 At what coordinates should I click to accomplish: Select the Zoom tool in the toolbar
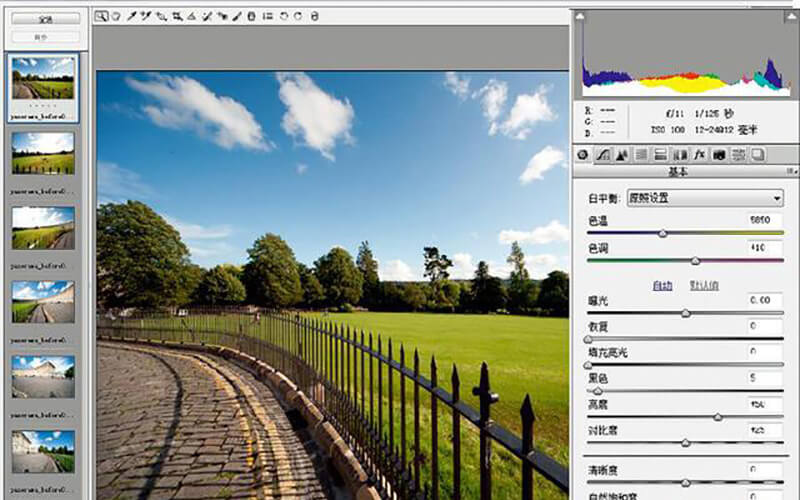point(102,16)
